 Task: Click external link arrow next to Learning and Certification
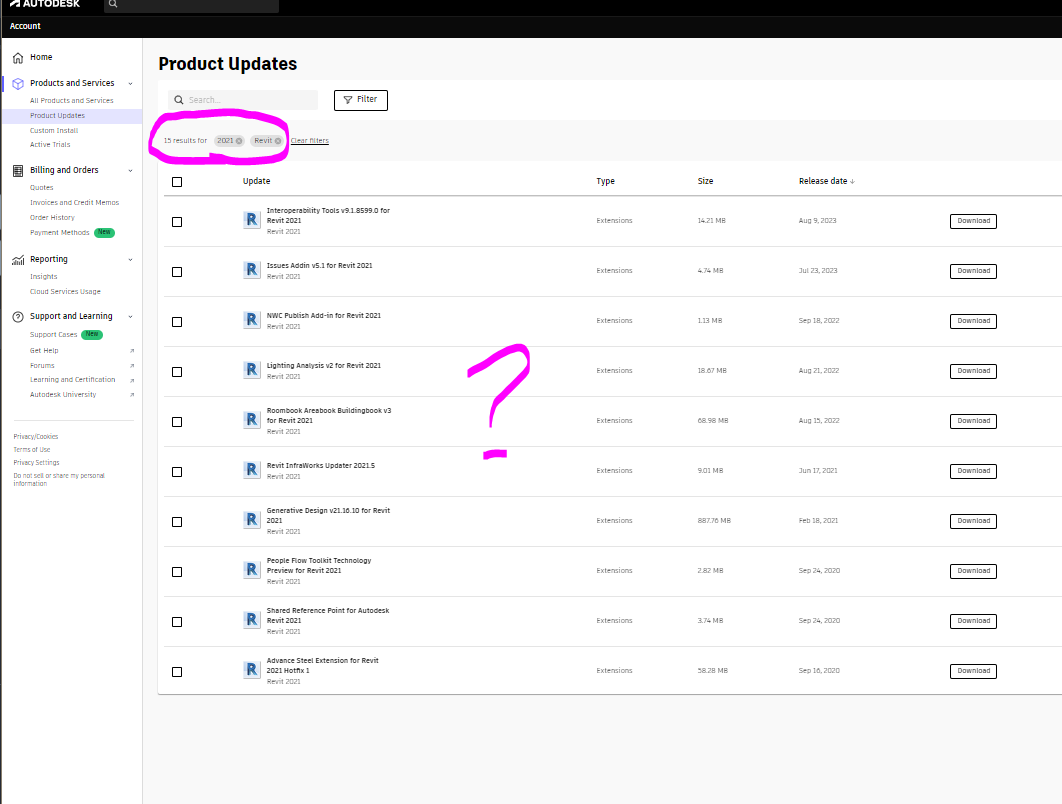pyautogui.click(x=132, y=381)
